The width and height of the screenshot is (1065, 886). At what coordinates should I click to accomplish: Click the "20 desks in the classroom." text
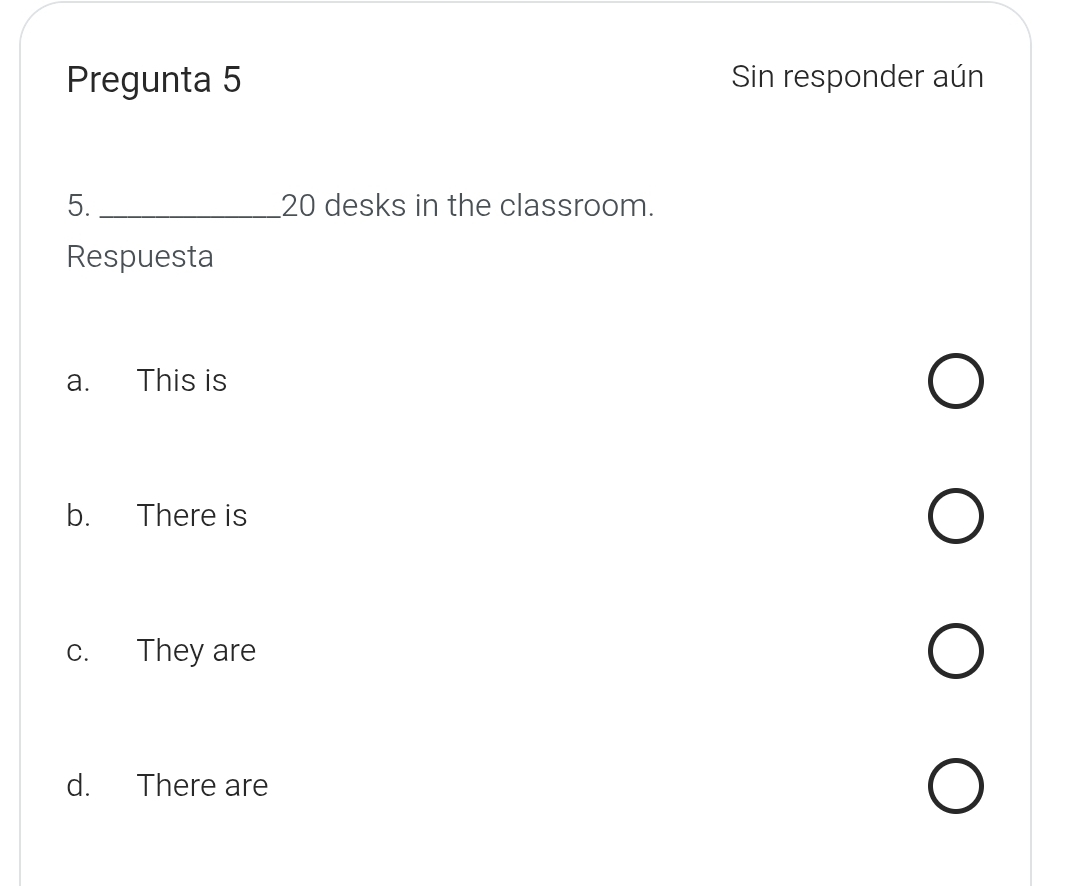point(468,206)
